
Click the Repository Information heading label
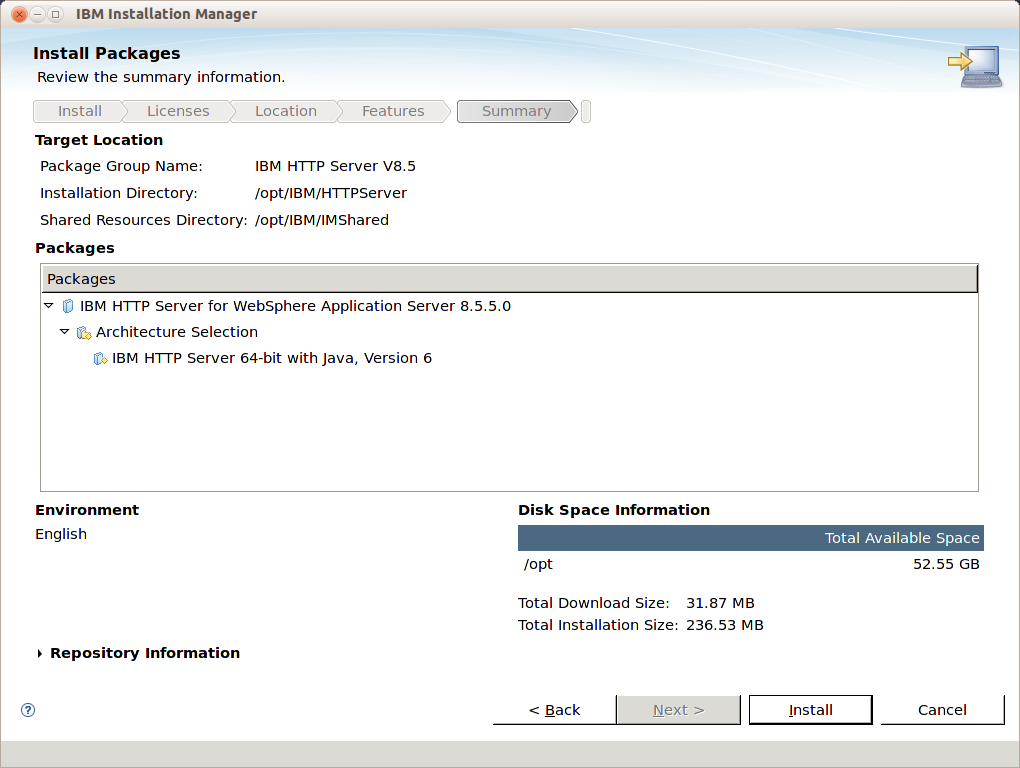coord(145,654)
